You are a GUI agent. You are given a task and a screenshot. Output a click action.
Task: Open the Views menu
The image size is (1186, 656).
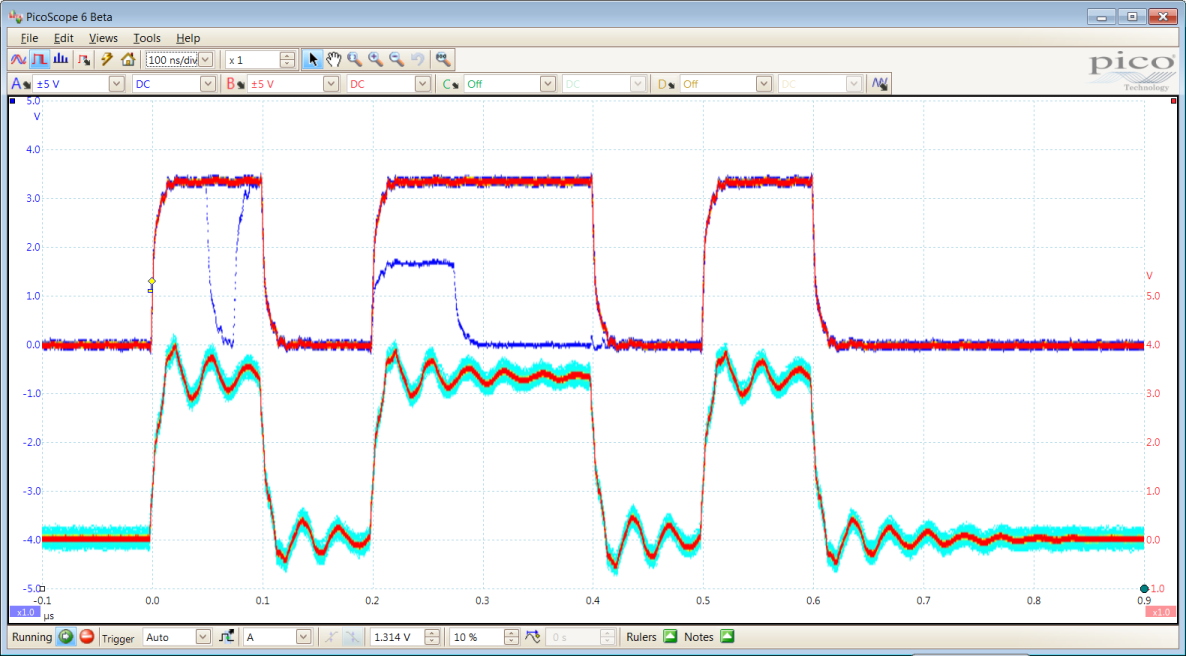point(103,38)
